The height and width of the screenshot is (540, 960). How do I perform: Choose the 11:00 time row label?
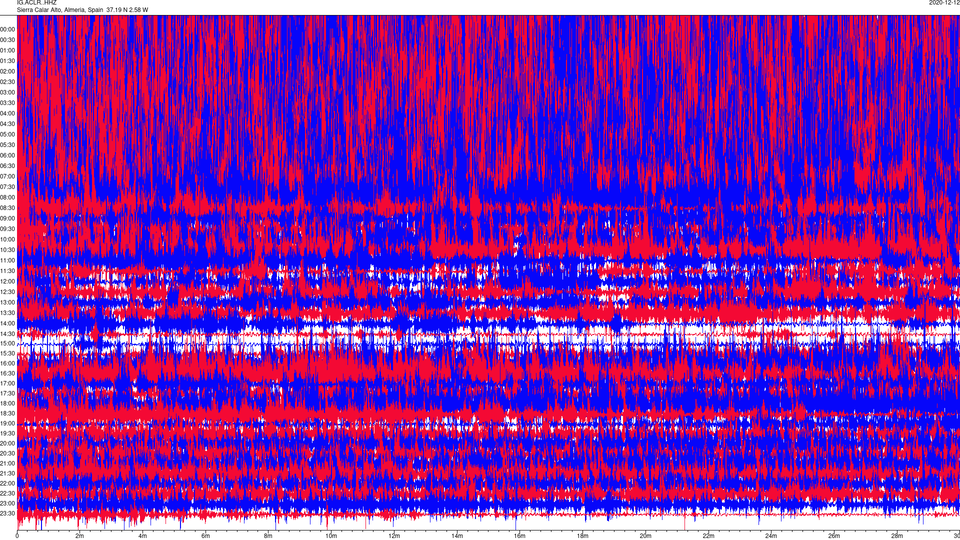(x=8, y=260)
